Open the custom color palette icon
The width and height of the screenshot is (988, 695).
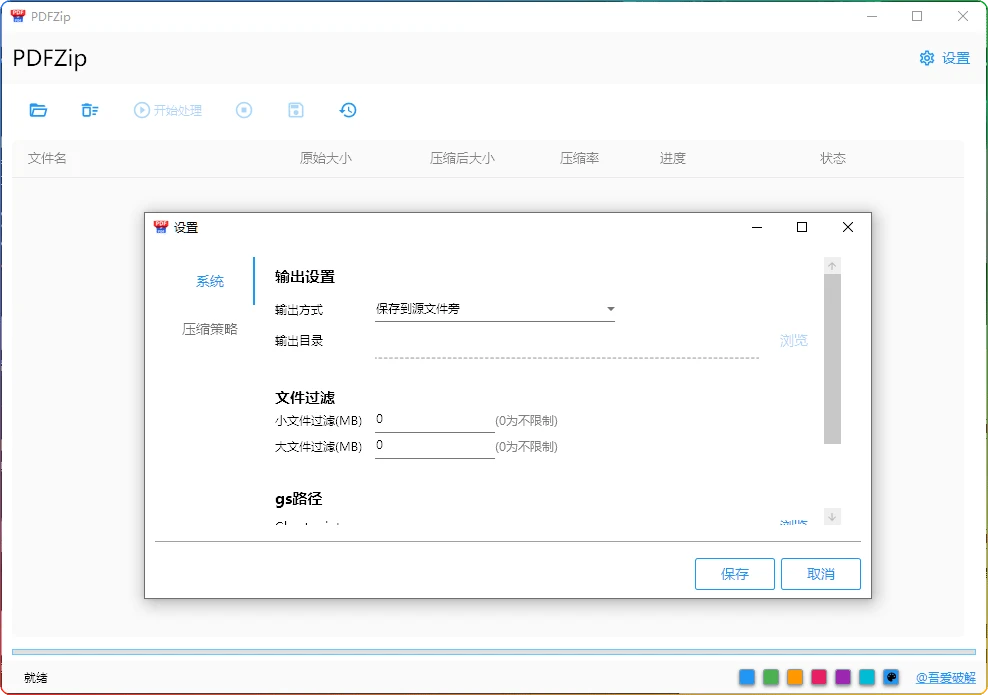[891, 677]
